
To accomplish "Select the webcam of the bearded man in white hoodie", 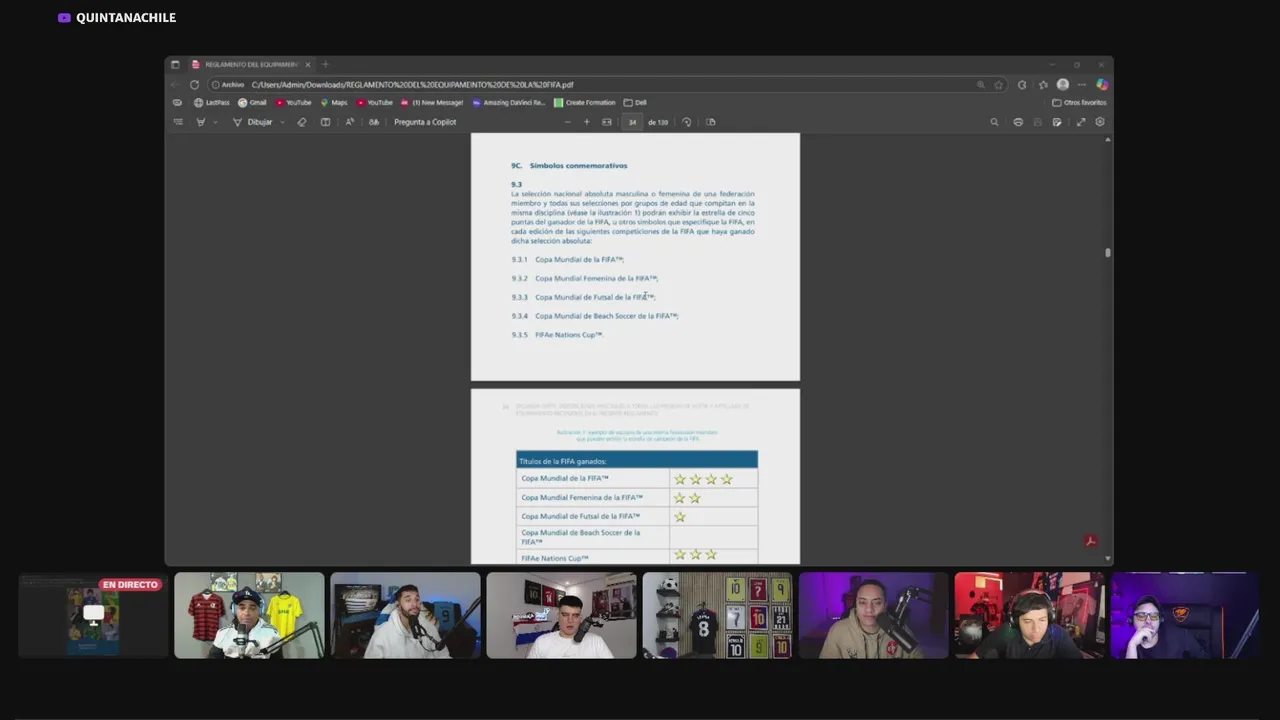I will [405, 615].
